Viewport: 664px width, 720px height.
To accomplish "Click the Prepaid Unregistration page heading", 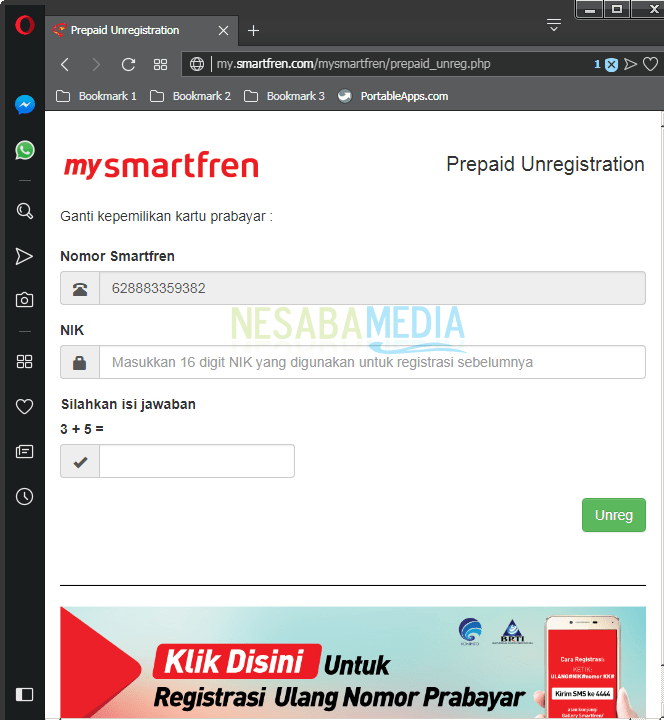I will (x=545, y=164).
